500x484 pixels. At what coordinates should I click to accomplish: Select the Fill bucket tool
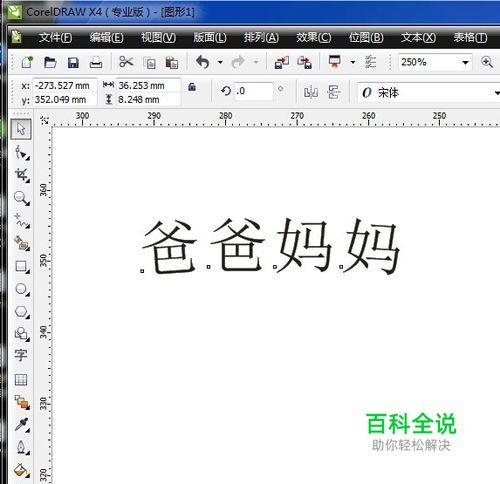22,470
